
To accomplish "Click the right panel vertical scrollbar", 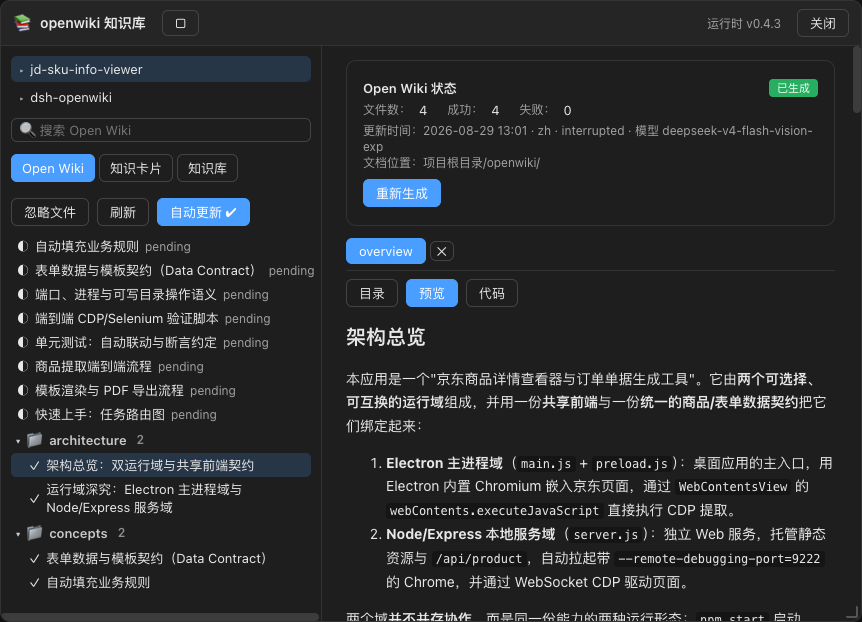I will tap(857, 80).
